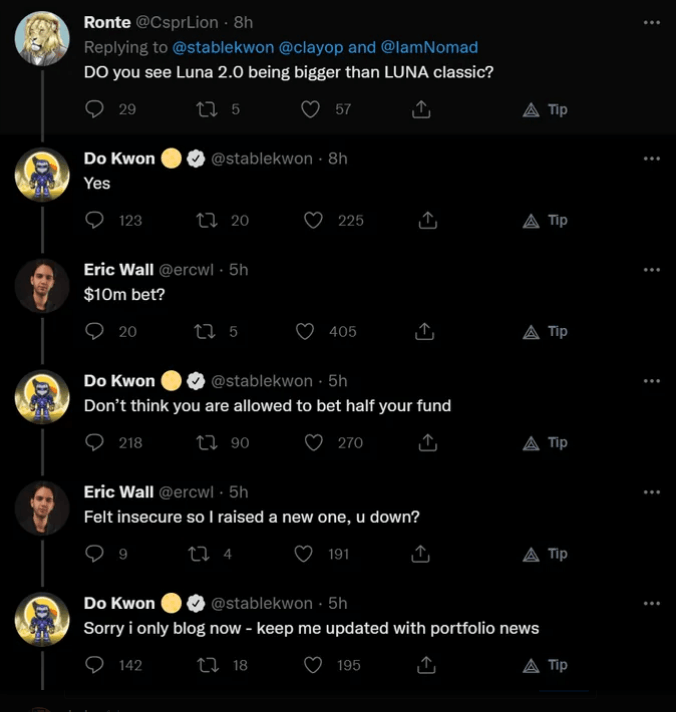This screenshot has height=712, width=676.
Task: Share Do Kwon's "bet half your fund" tweet
Action: click(x=424, y=442)
